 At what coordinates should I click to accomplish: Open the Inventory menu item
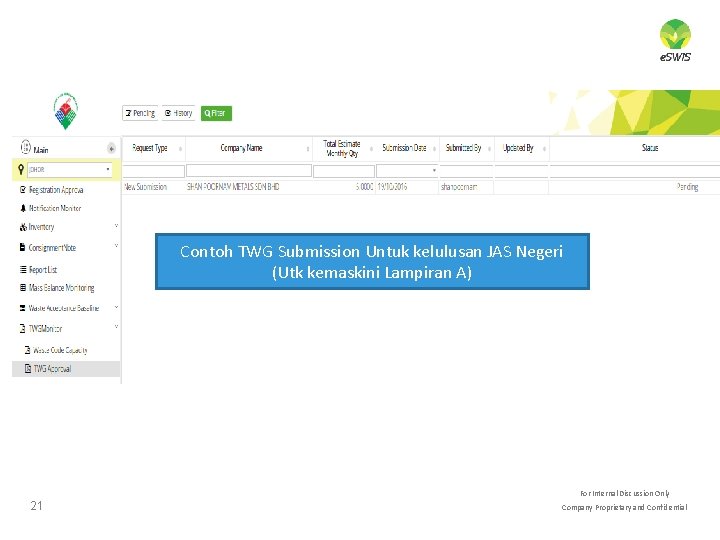point(41,227)
